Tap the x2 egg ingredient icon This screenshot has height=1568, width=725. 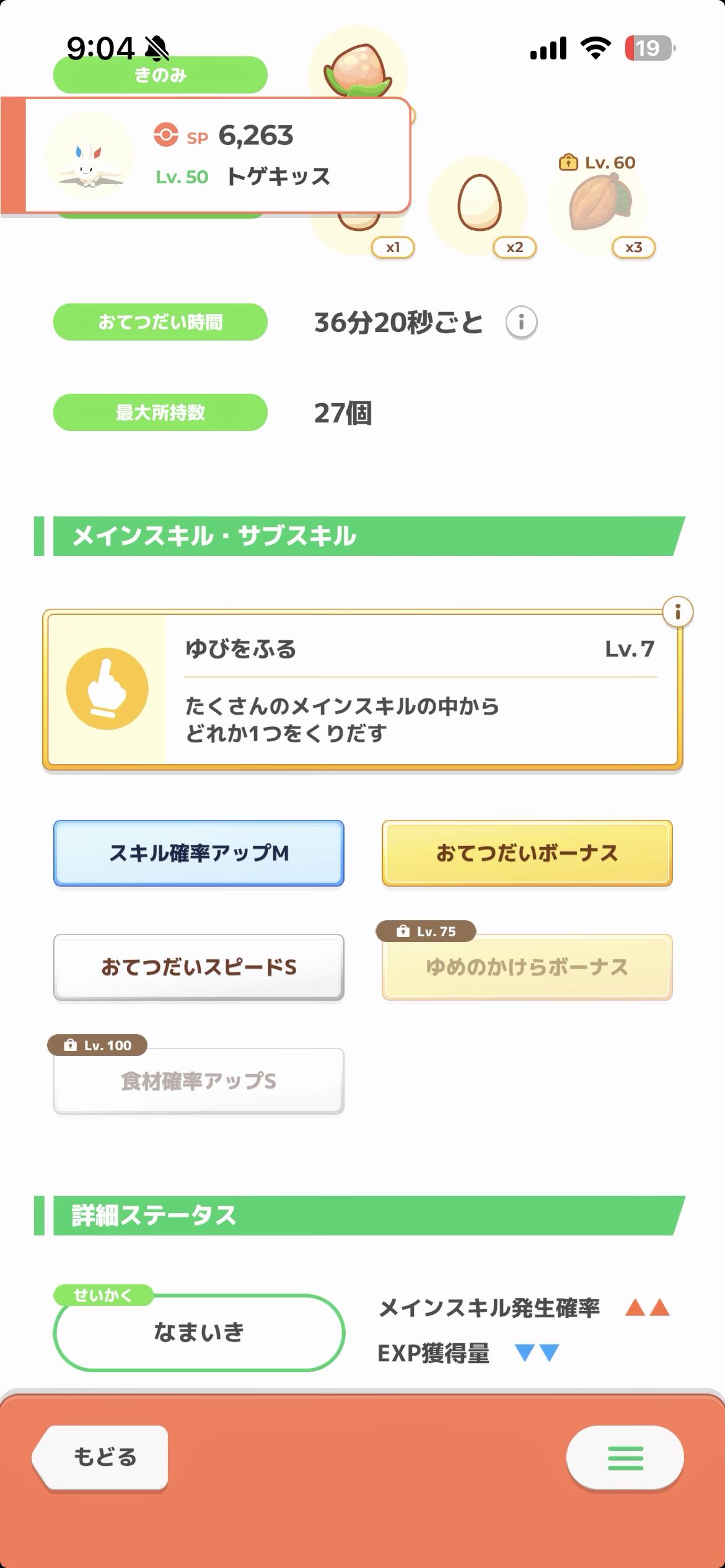(x=478, y=204)
